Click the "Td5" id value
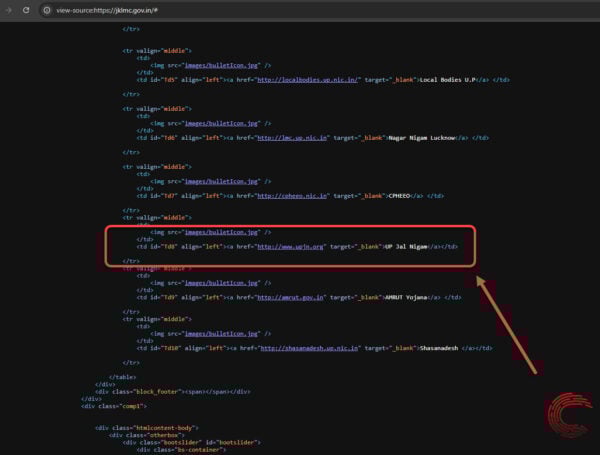600x455 pixels. (169, 80)
